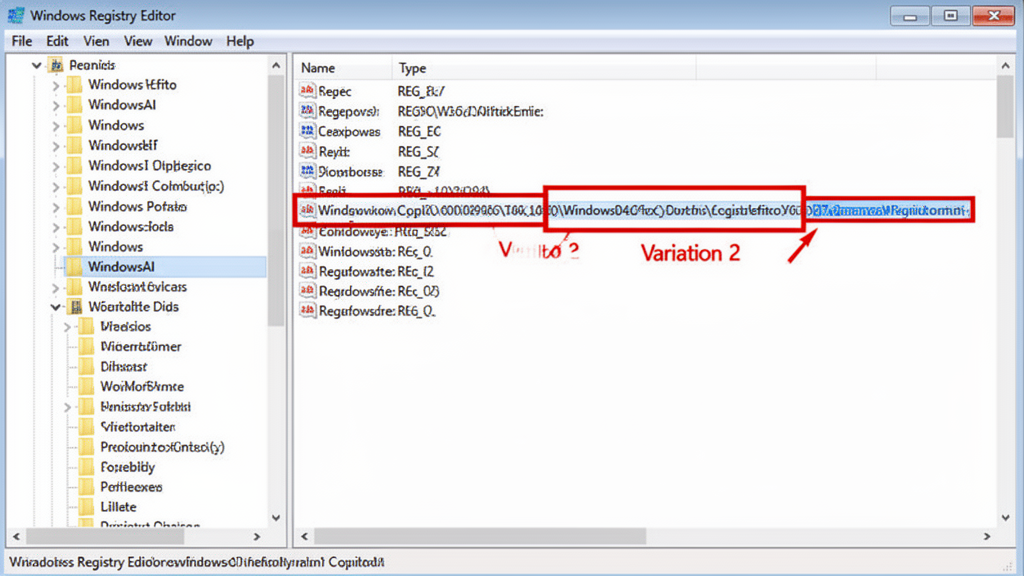This screenshot has height=576, width=1024.
Task: Click the Registry Editor title bar icon
Action: coord(16,15)
